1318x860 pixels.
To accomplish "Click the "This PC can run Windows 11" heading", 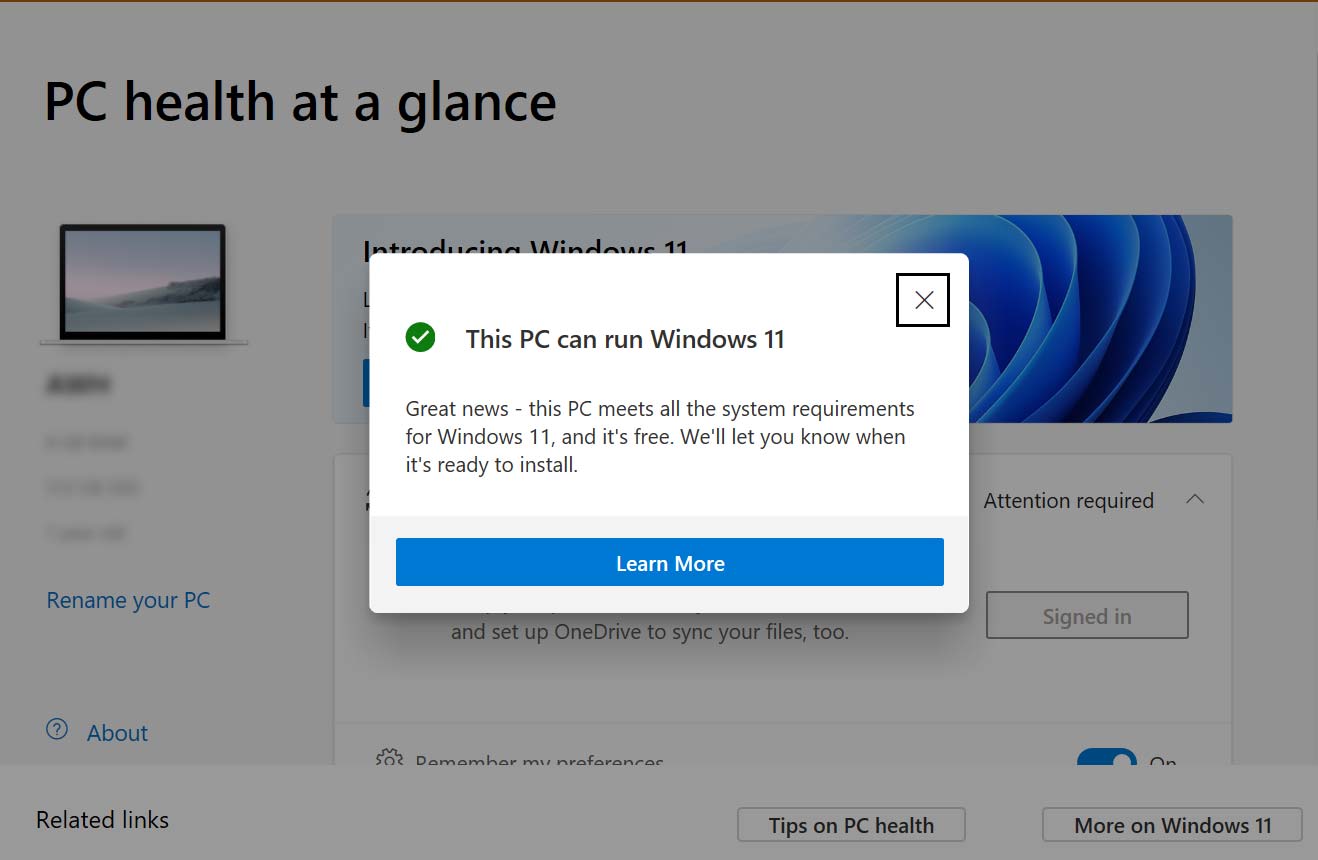I will 625,339.
